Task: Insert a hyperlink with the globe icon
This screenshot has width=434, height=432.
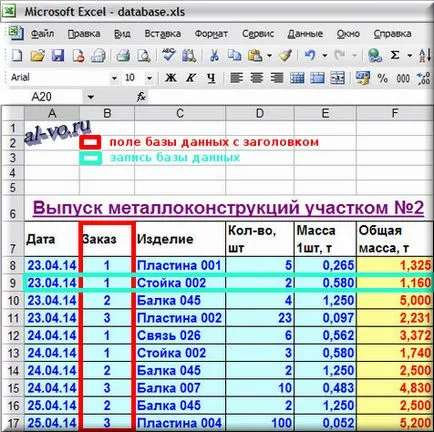Action: click(375, 55)
